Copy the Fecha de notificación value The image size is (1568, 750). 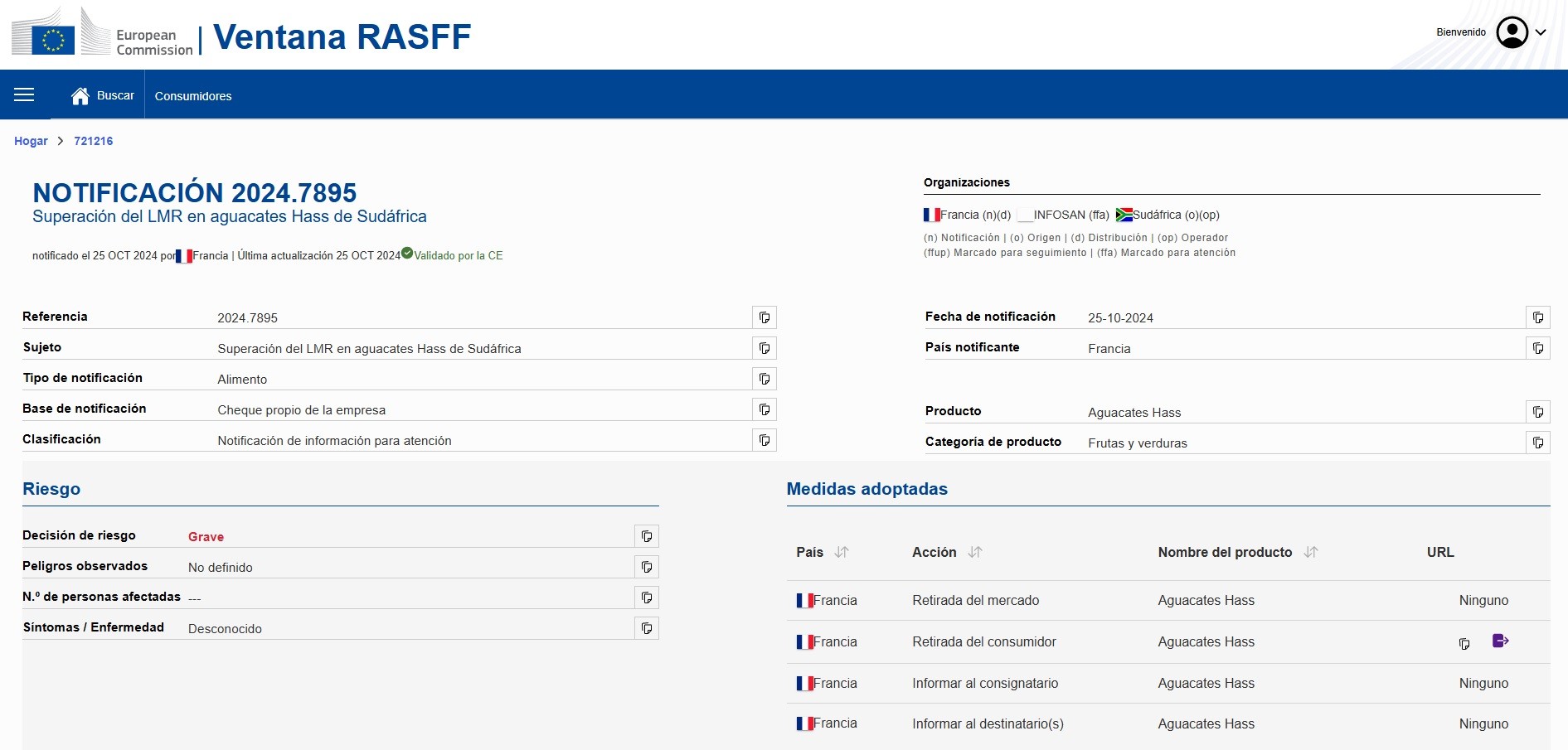point(1537,317)
